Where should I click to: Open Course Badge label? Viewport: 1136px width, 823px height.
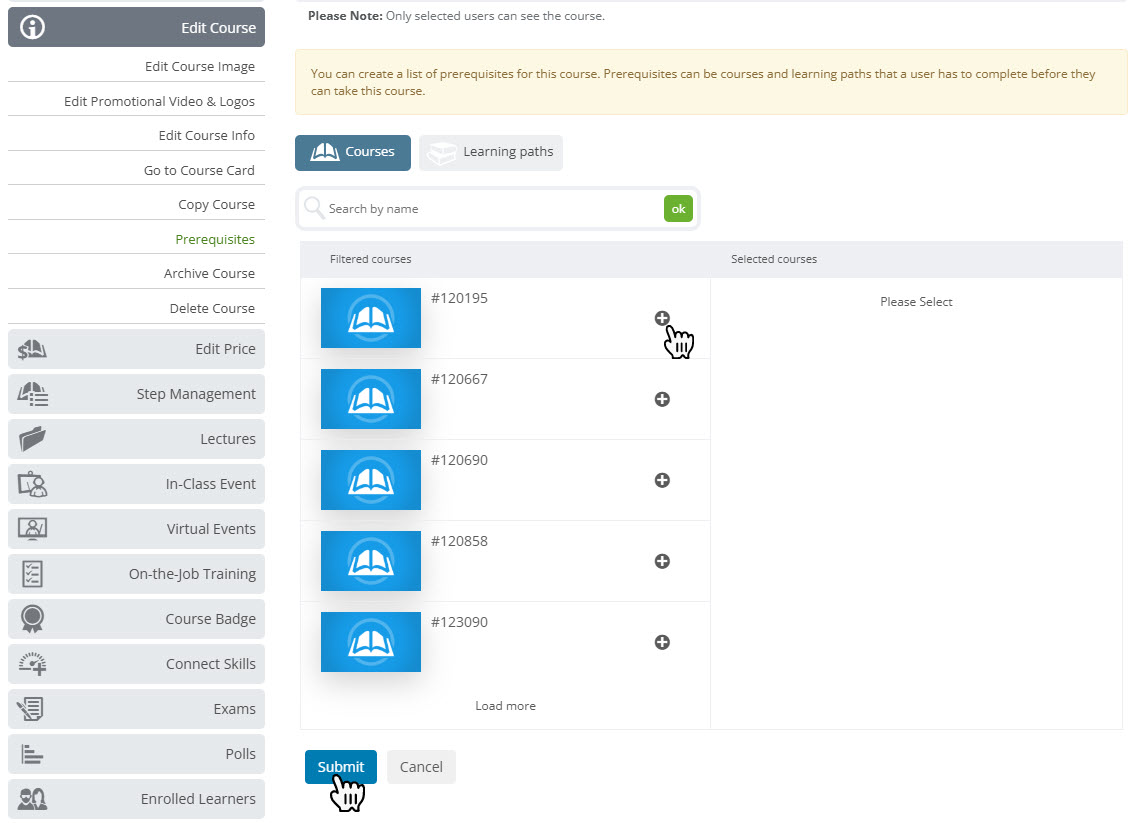[x=210, y=619]
